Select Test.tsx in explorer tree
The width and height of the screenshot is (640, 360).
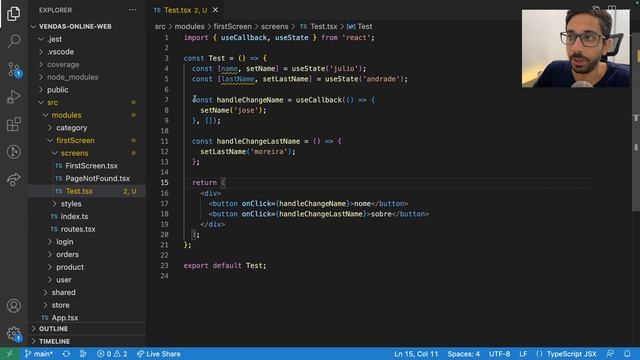(87, 191)
